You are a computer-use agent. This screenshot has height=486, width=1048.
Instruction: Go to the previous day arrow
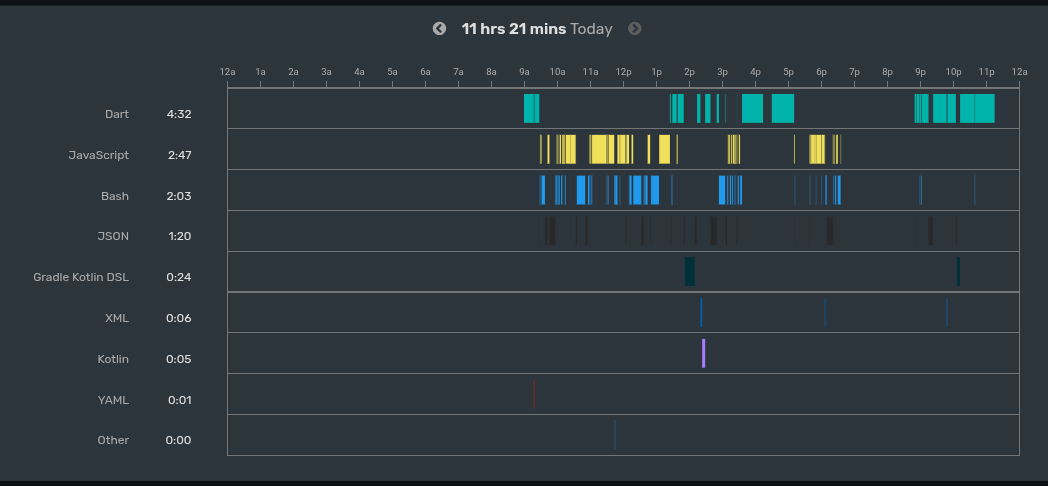coord(439,29)
